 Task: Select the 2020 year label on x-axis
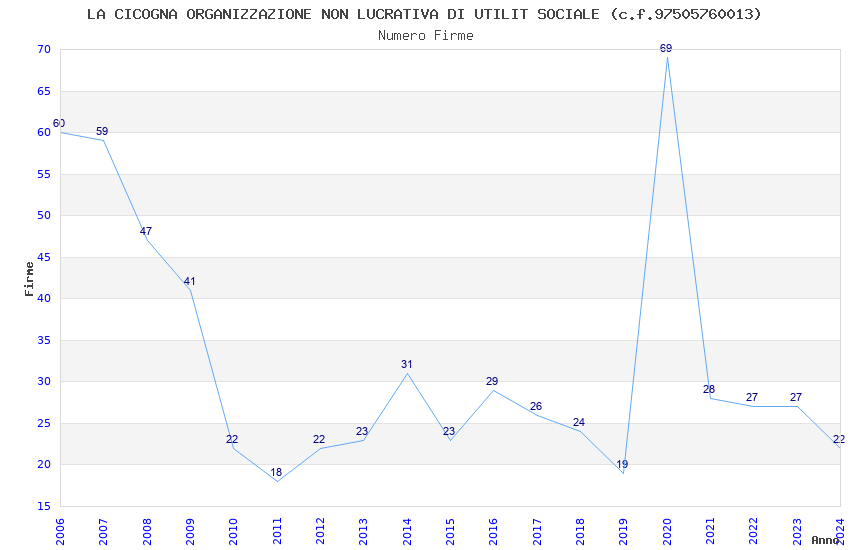click(667, 532)
